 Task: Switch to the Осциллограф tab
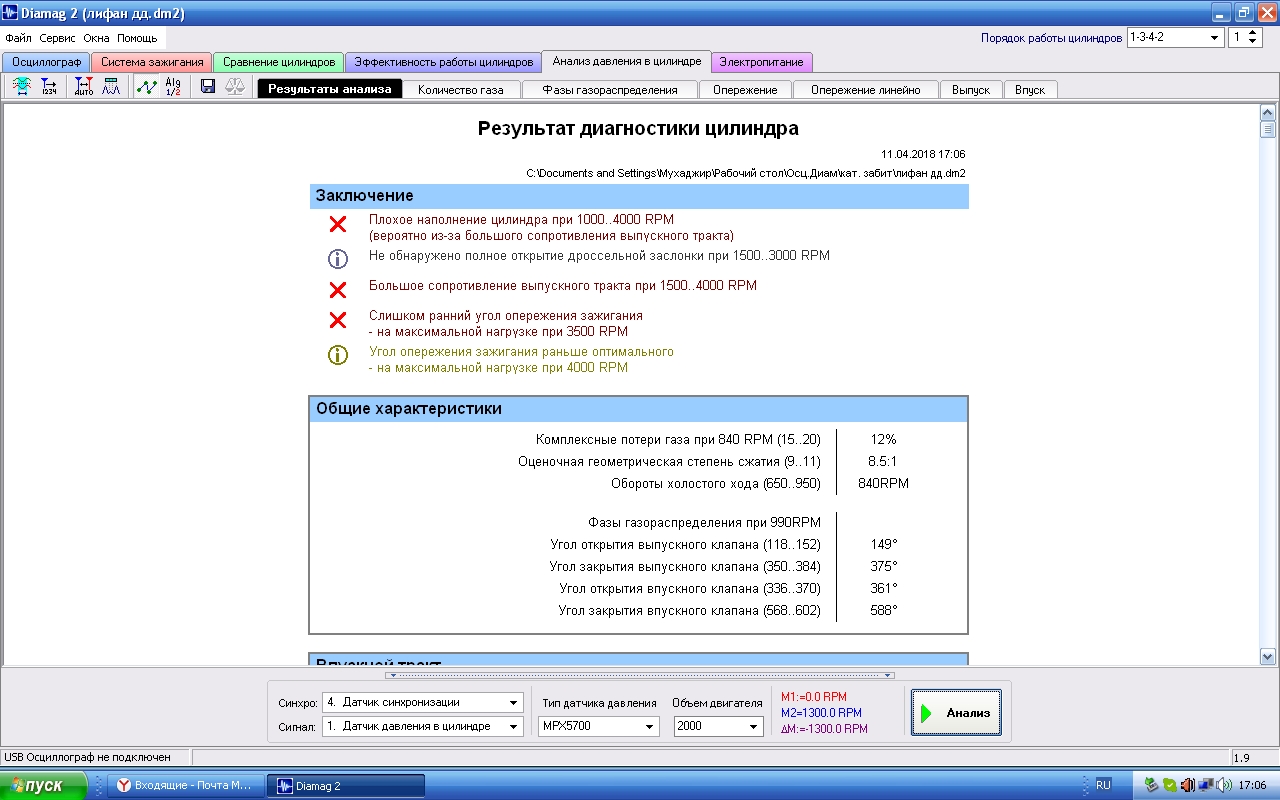click(46, 62)
